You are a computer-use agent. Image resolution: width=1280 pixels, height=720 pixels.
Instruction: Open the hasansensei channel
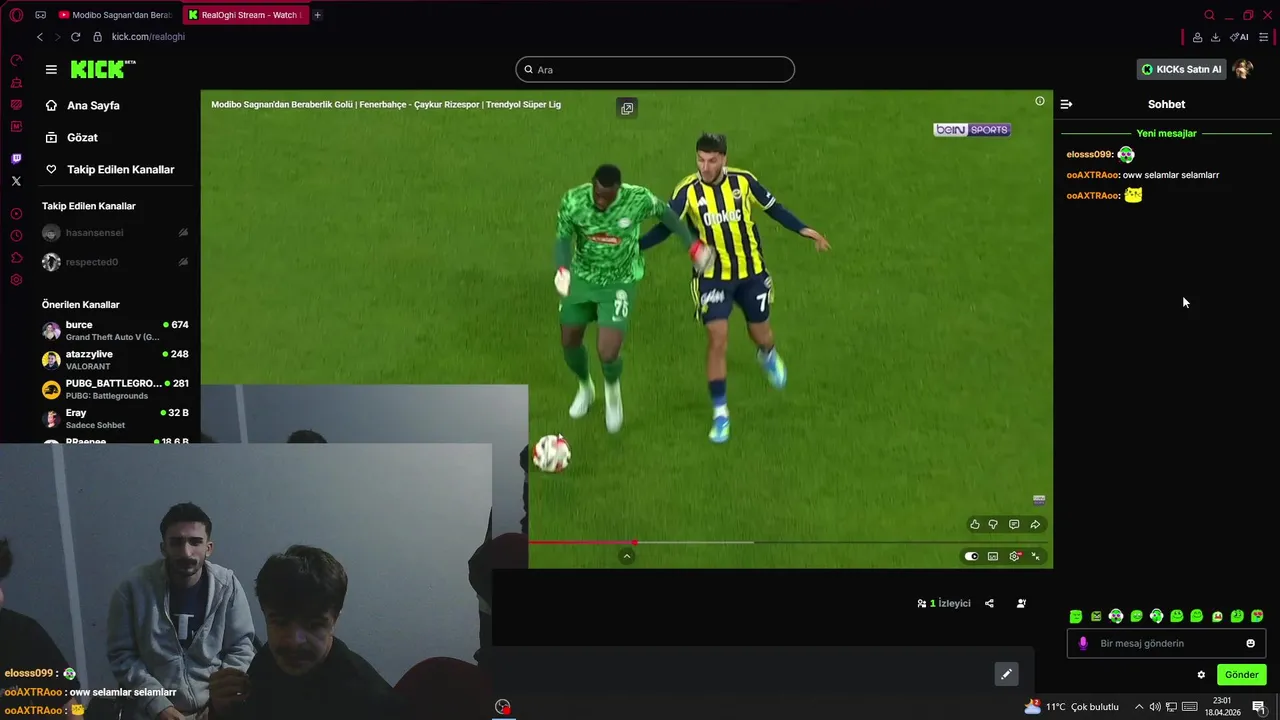(x=115, y=233)
